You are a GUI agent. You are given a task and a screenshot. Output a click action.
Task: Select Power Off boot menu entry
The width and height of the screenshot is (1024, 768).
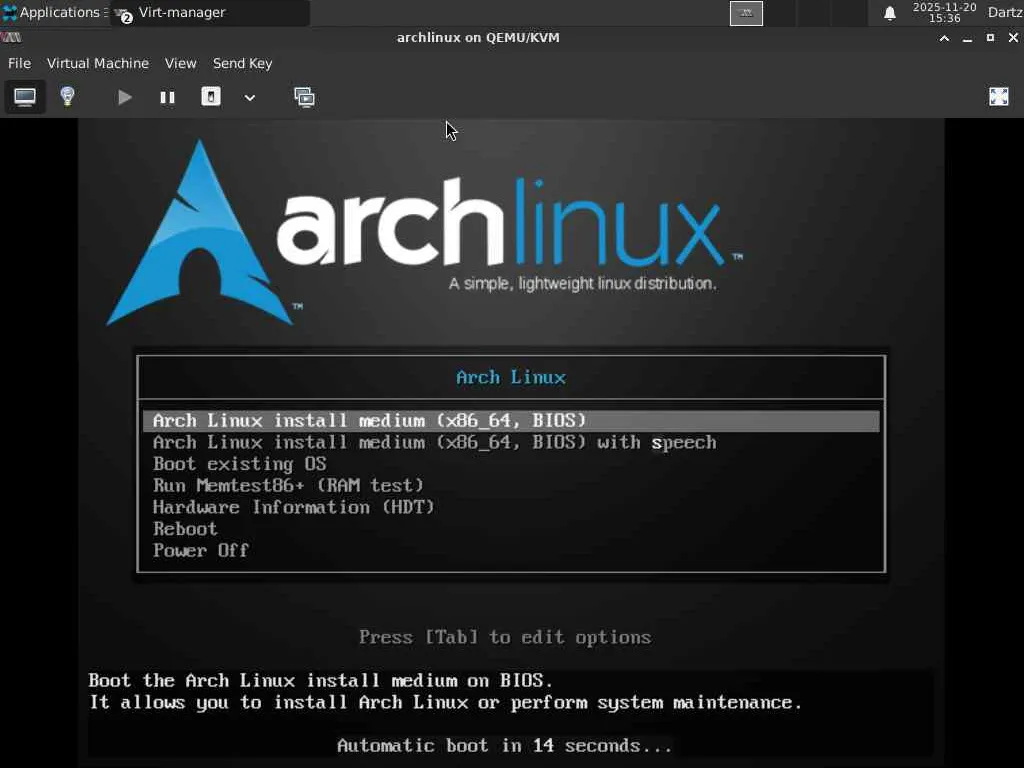[x=200, y=550]
